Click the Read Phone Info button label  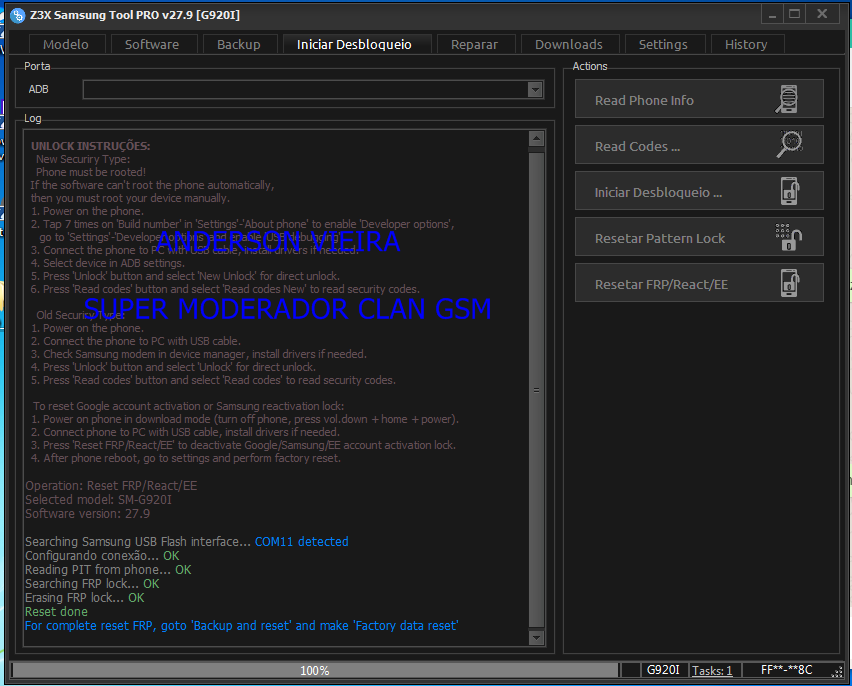click(644, 101)
